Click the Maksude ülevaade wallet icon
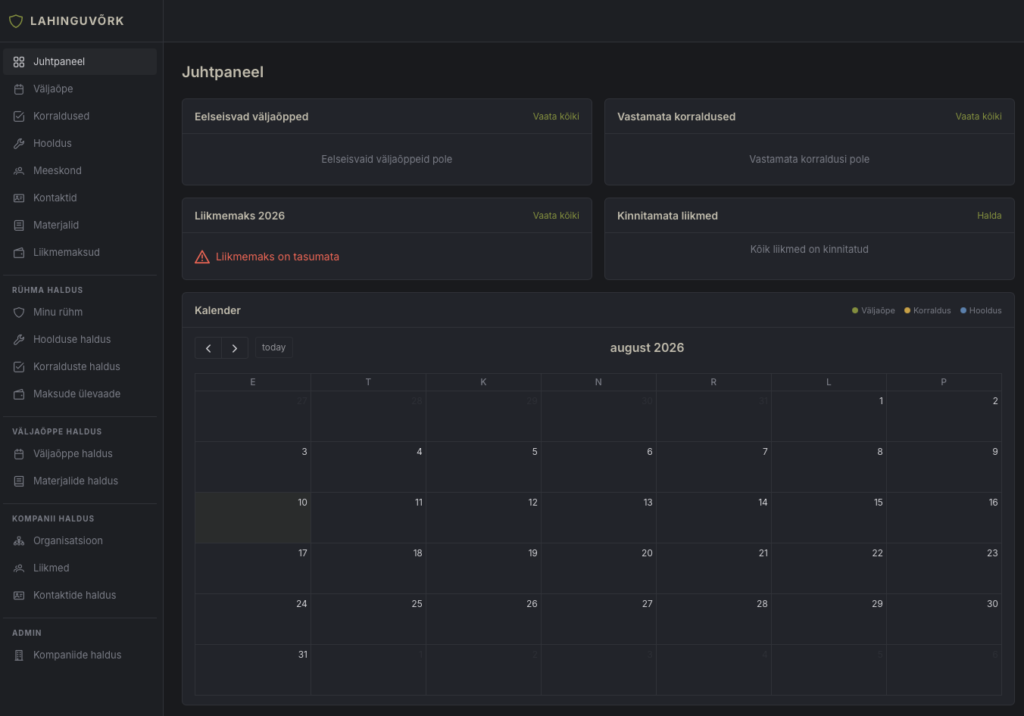Viewport: 1024px width, 716px height. 19,394
